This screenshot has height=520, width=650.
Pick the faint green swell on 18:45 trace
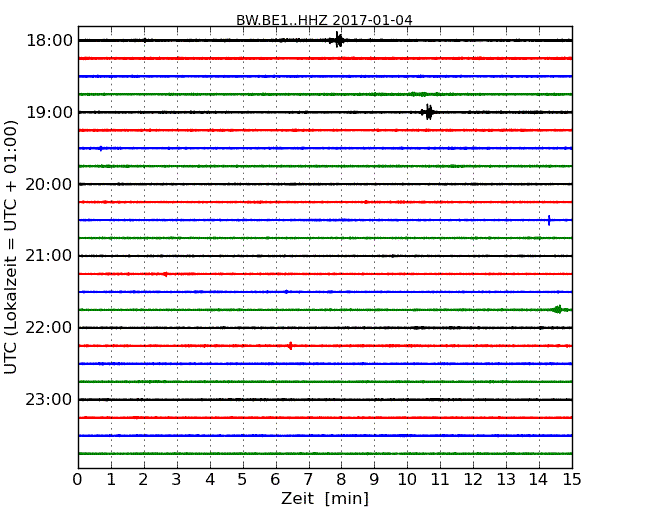click(420, 94)
